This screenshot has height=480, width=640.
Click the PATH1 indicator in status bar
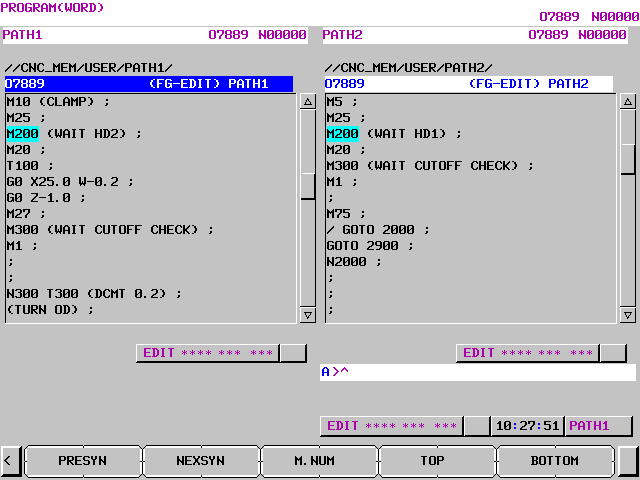click(x=598, y=426)
